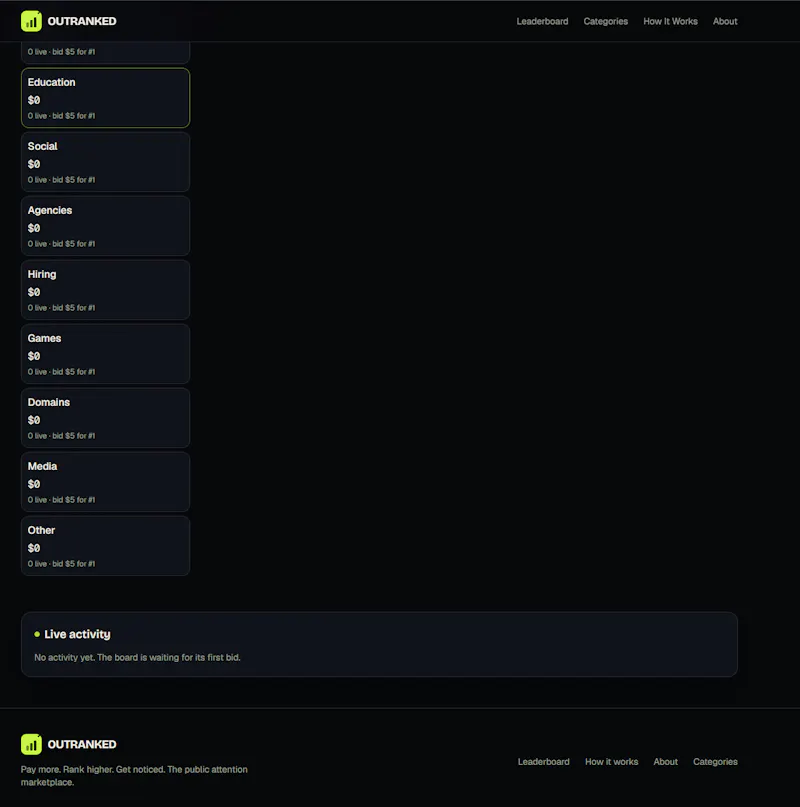Click the 'No activity yet' message text
The height and width of the screenshot is (807, 800).
click(137, 657)
